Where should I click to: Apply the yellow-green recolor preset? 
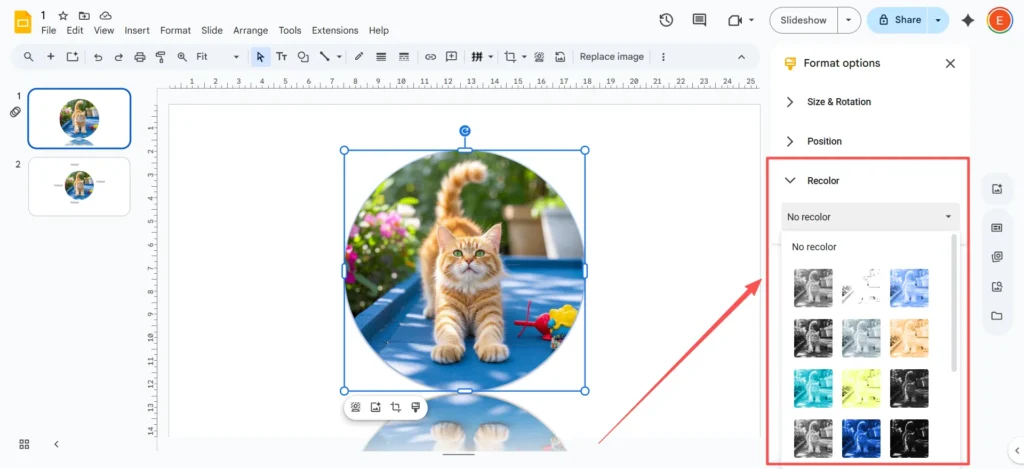[x=861, y=388]
